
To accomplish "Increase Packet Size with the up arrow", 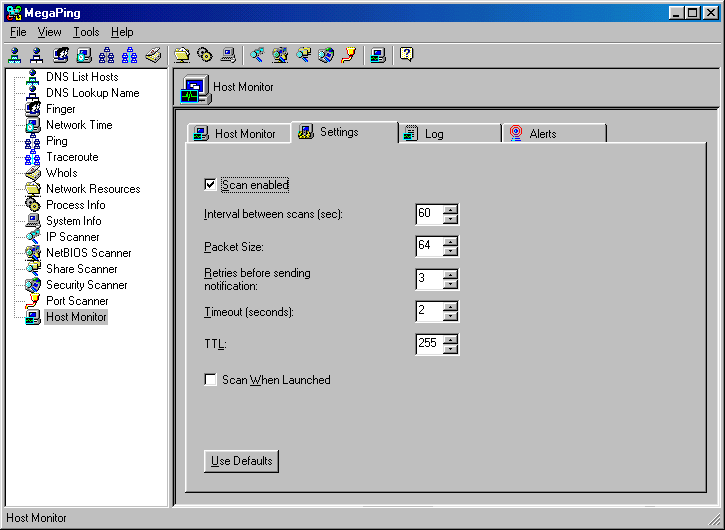I will click(450, 241).
